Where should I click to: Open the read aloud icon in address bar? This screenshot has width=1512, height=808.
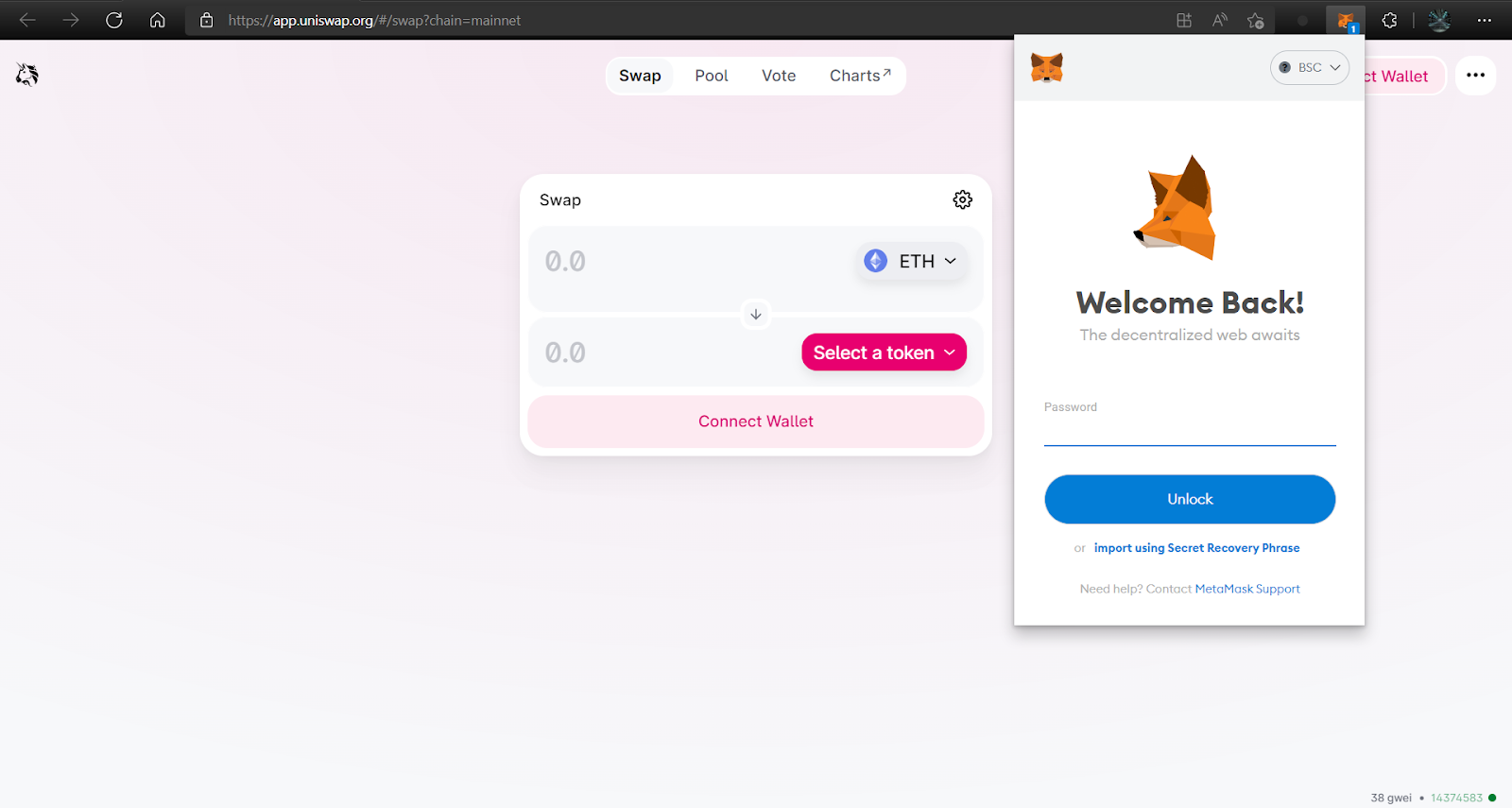[x=1219, y=20]
